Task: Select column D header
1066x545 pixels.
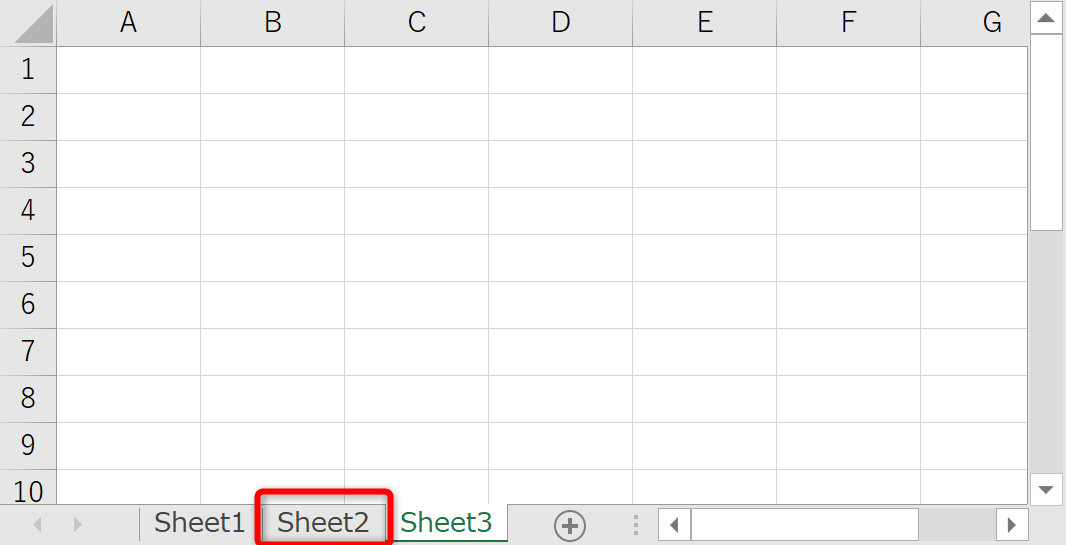Action: (x=560, y=23)
